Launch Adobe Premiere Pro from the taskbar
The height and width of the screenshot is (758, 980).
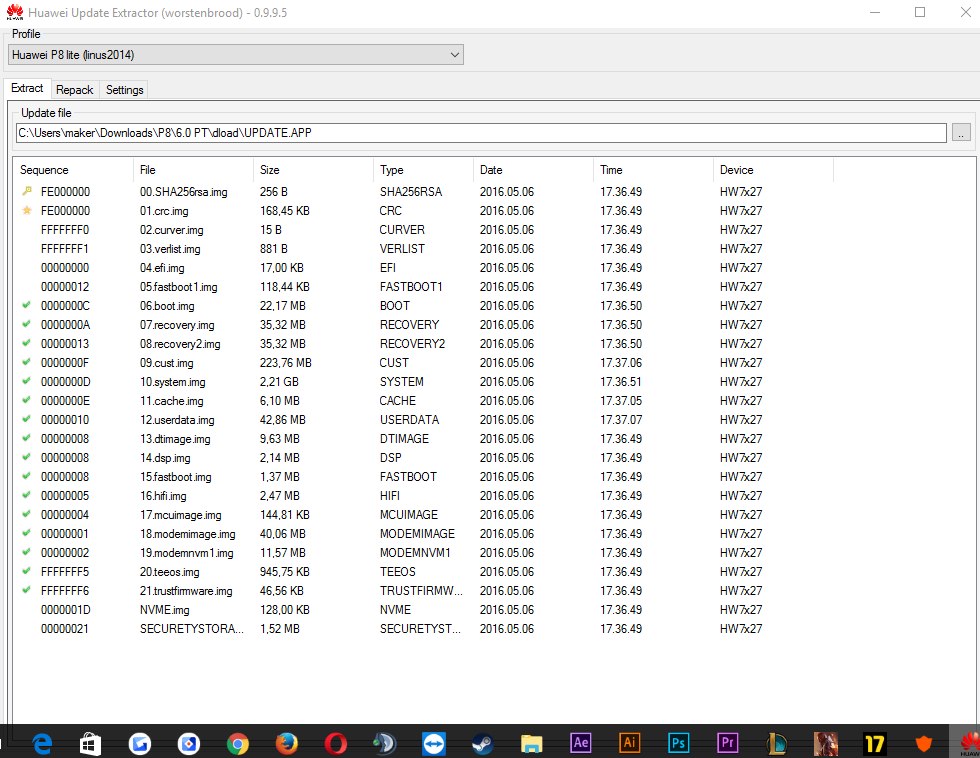pyautogui.click(x=728, y=742)
